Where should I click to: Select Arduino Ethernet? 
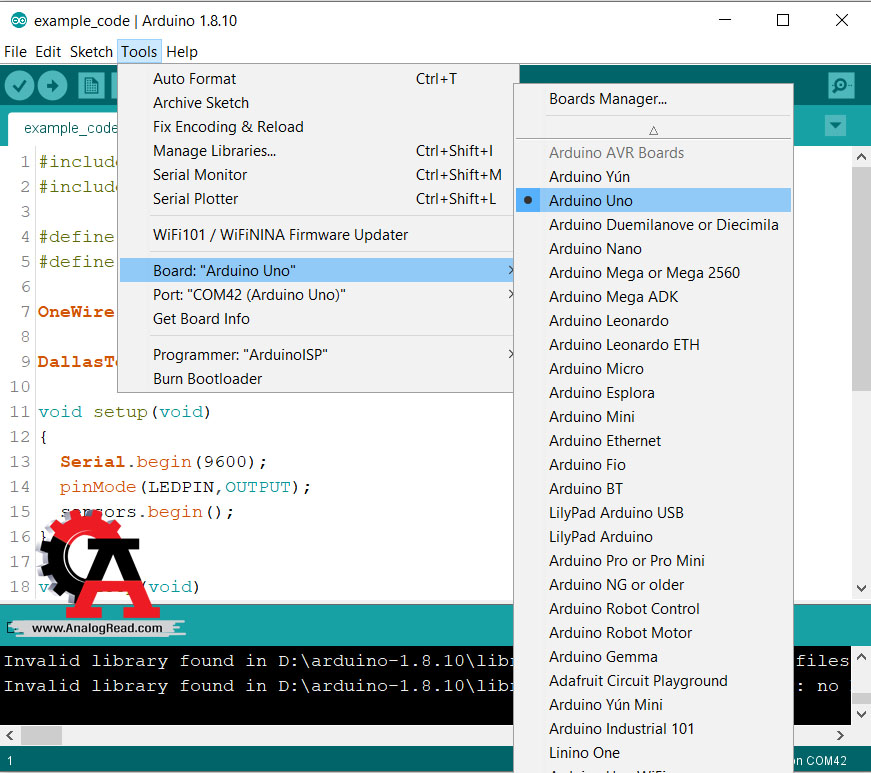[653, 440]
